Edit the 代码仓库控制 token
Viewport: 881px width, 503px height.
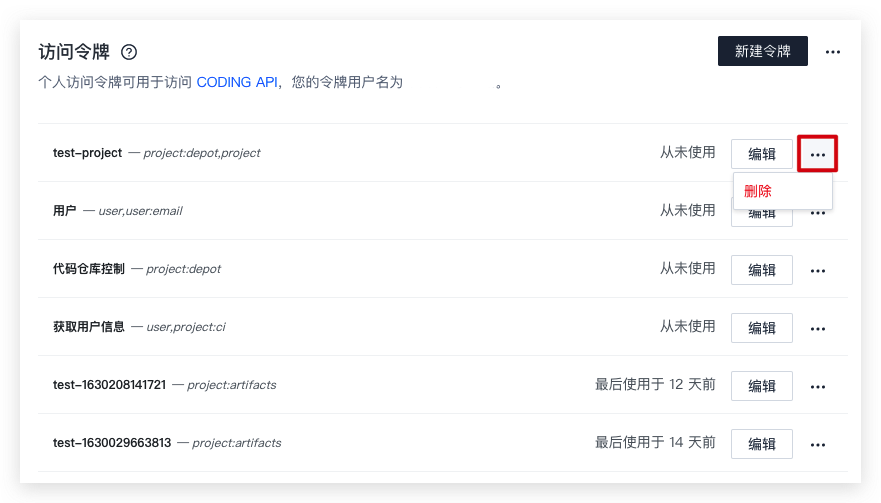[761, 270]
